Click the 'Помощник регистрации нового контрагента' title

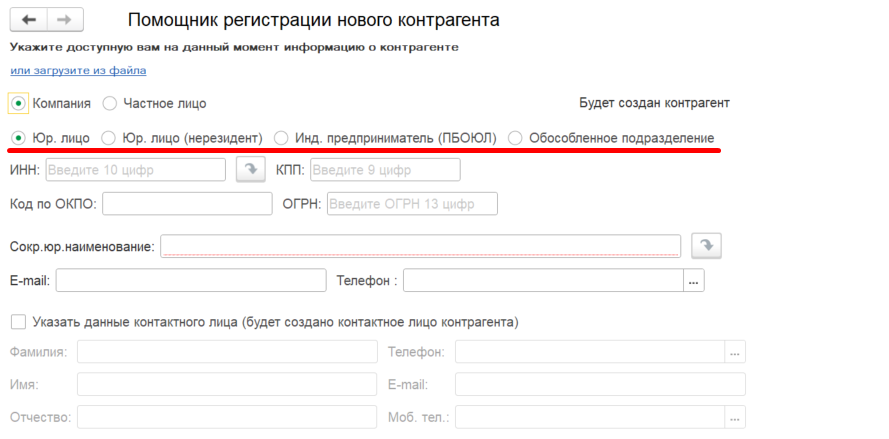314,20
